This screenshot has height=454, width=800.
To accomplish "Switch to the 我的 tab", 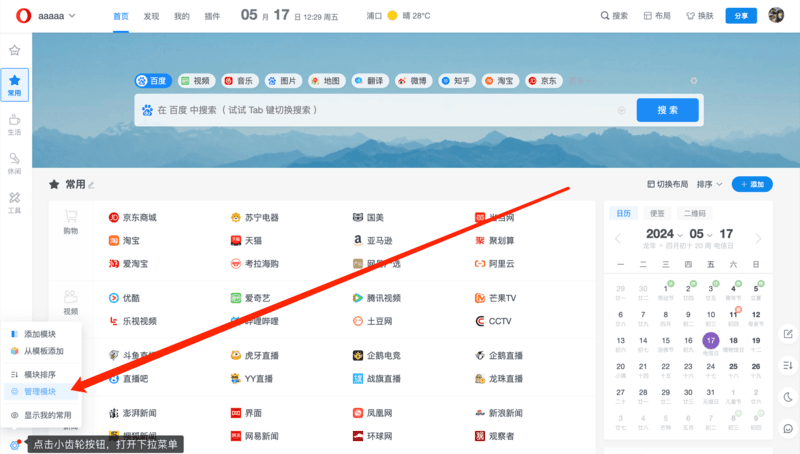I will 182,16.
